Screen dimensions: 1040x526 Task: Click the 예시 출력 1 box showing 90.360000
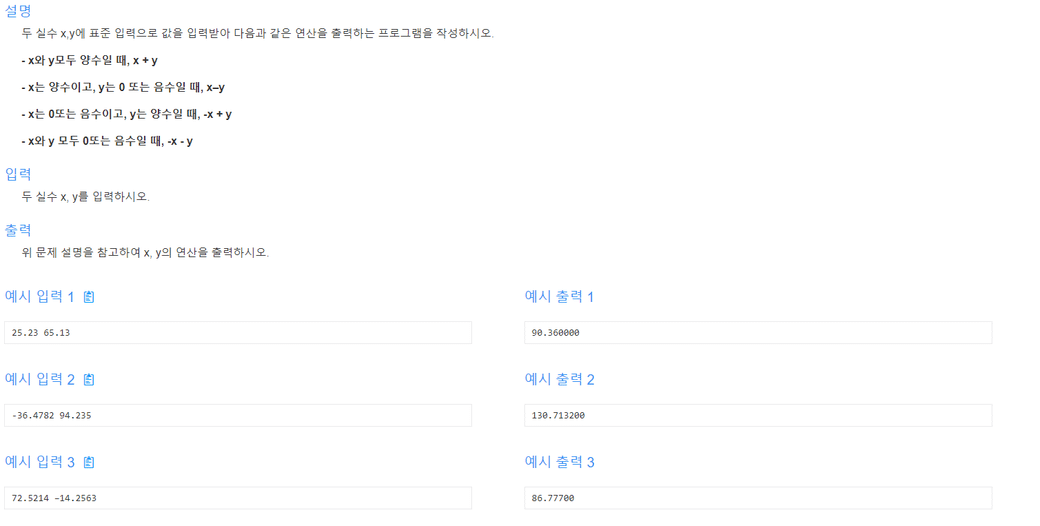(x=758, y=333)
